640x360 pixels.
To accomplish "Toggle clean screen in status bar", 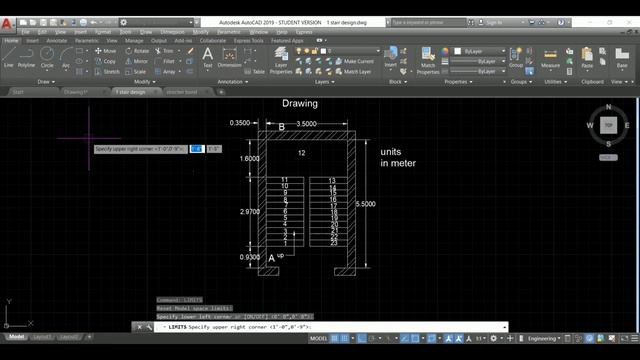I will [x=624, y=338].
